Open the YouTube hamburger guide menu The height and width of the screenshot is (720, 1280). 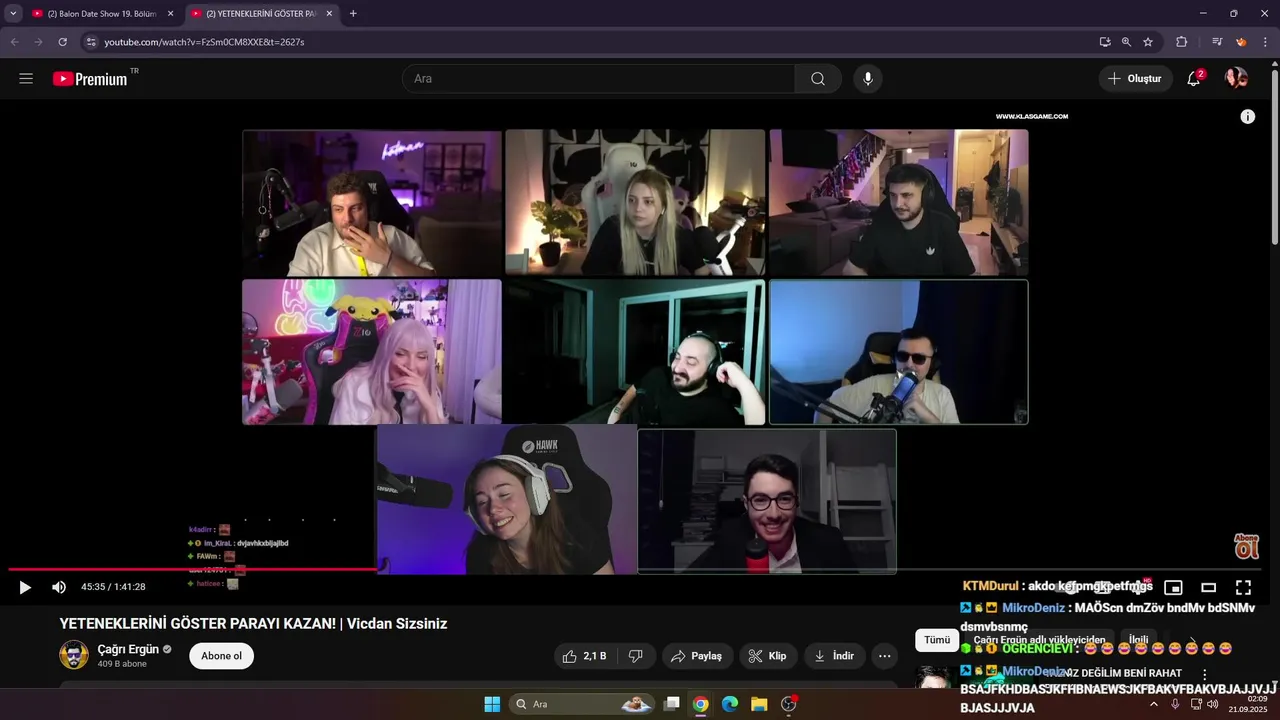[26, 79]
